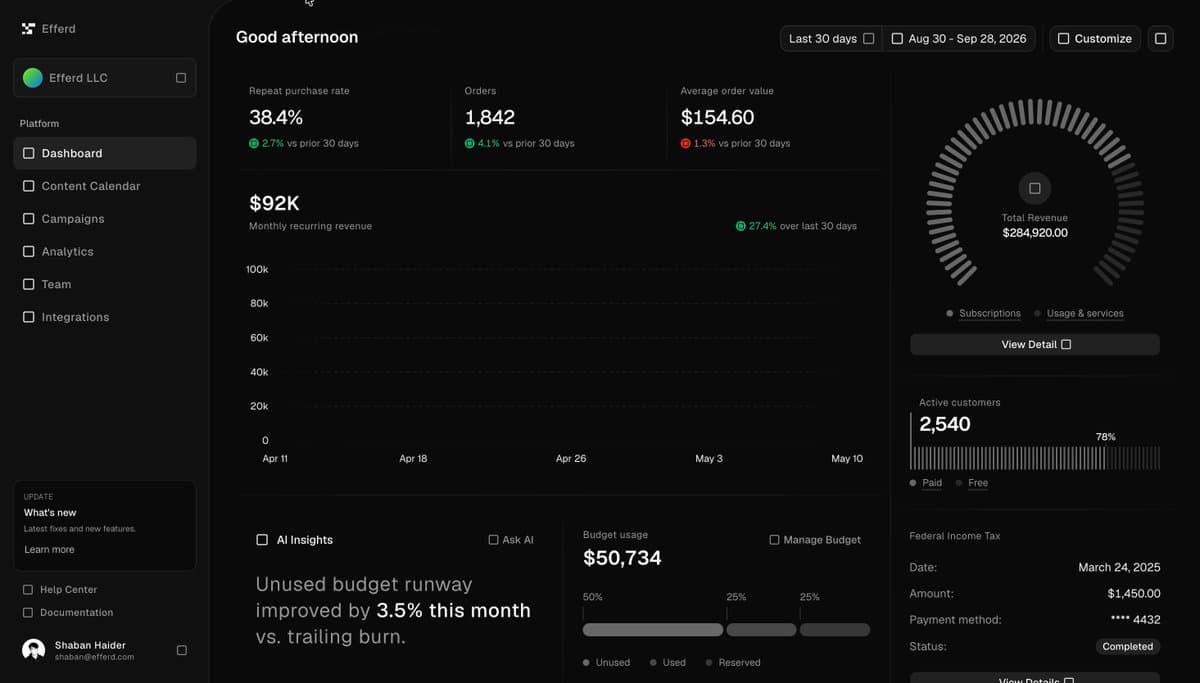Open the Last 30 days dropdown
This screenshot has width=1200, height=683.
click(x=831, y=38)
